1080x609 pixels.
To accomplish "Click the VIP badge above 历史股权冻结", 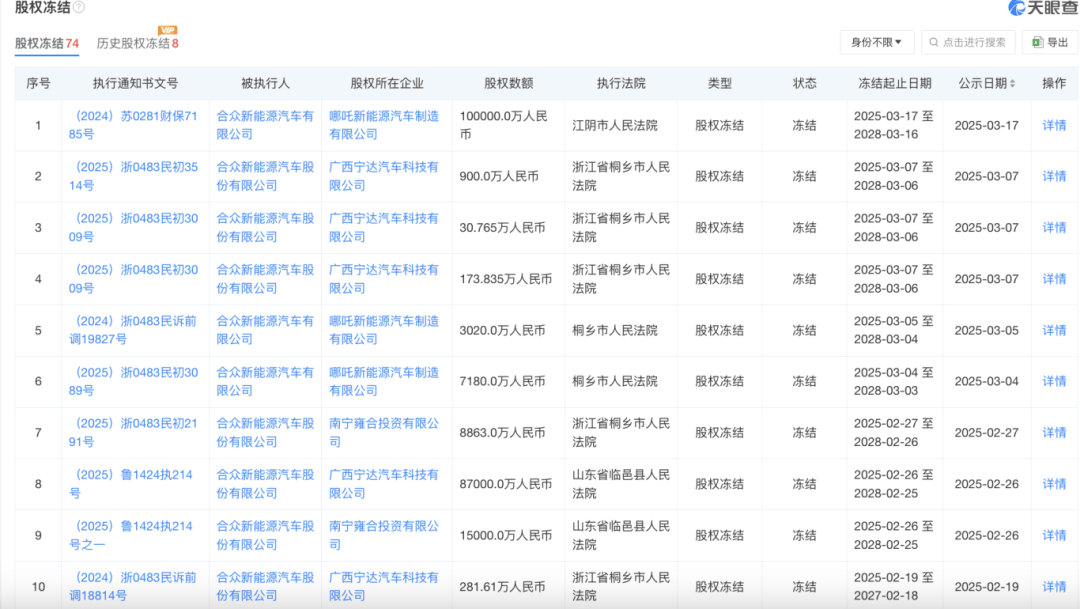I will 167,30.
